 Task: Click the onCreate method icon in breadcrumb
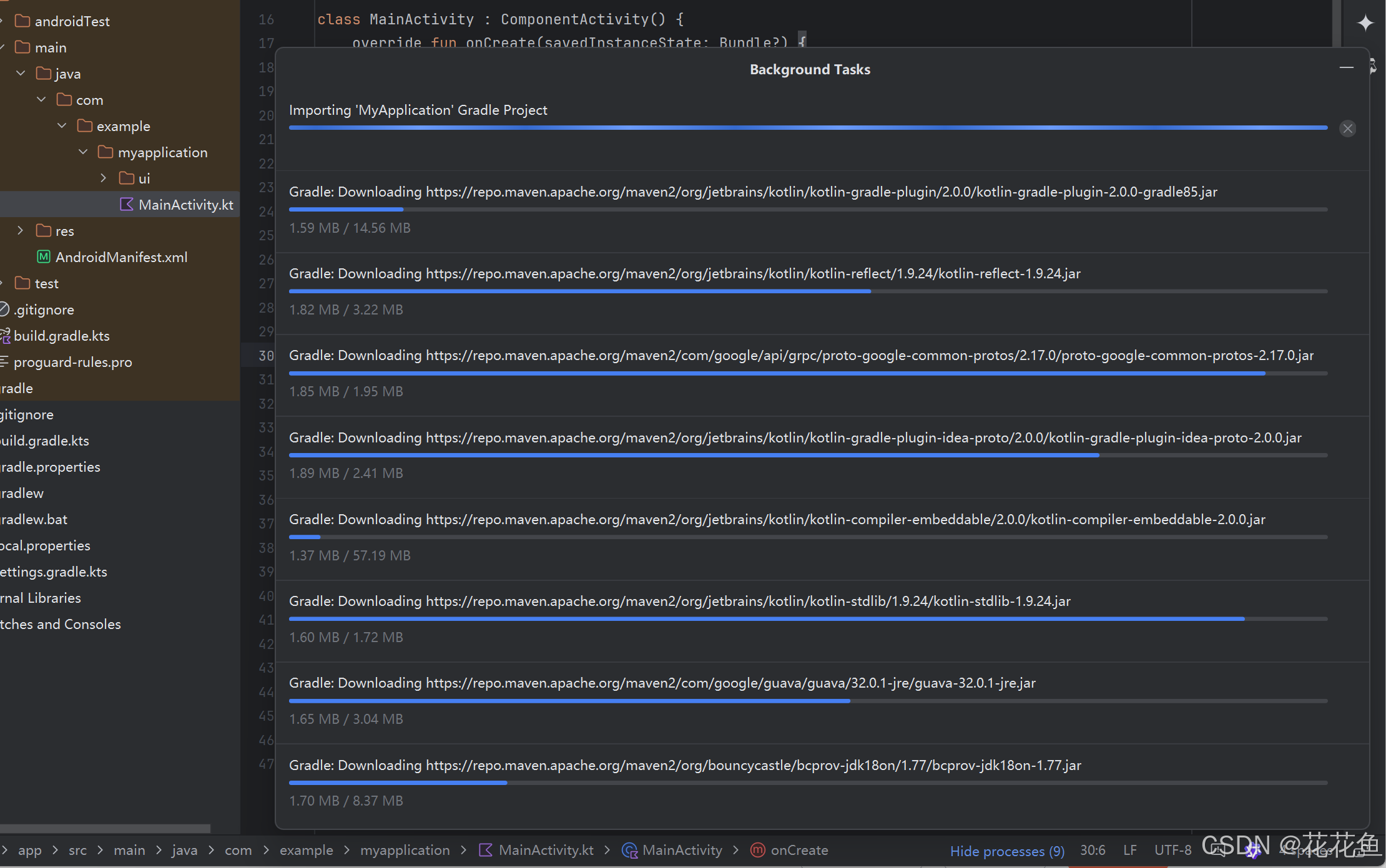757,850
